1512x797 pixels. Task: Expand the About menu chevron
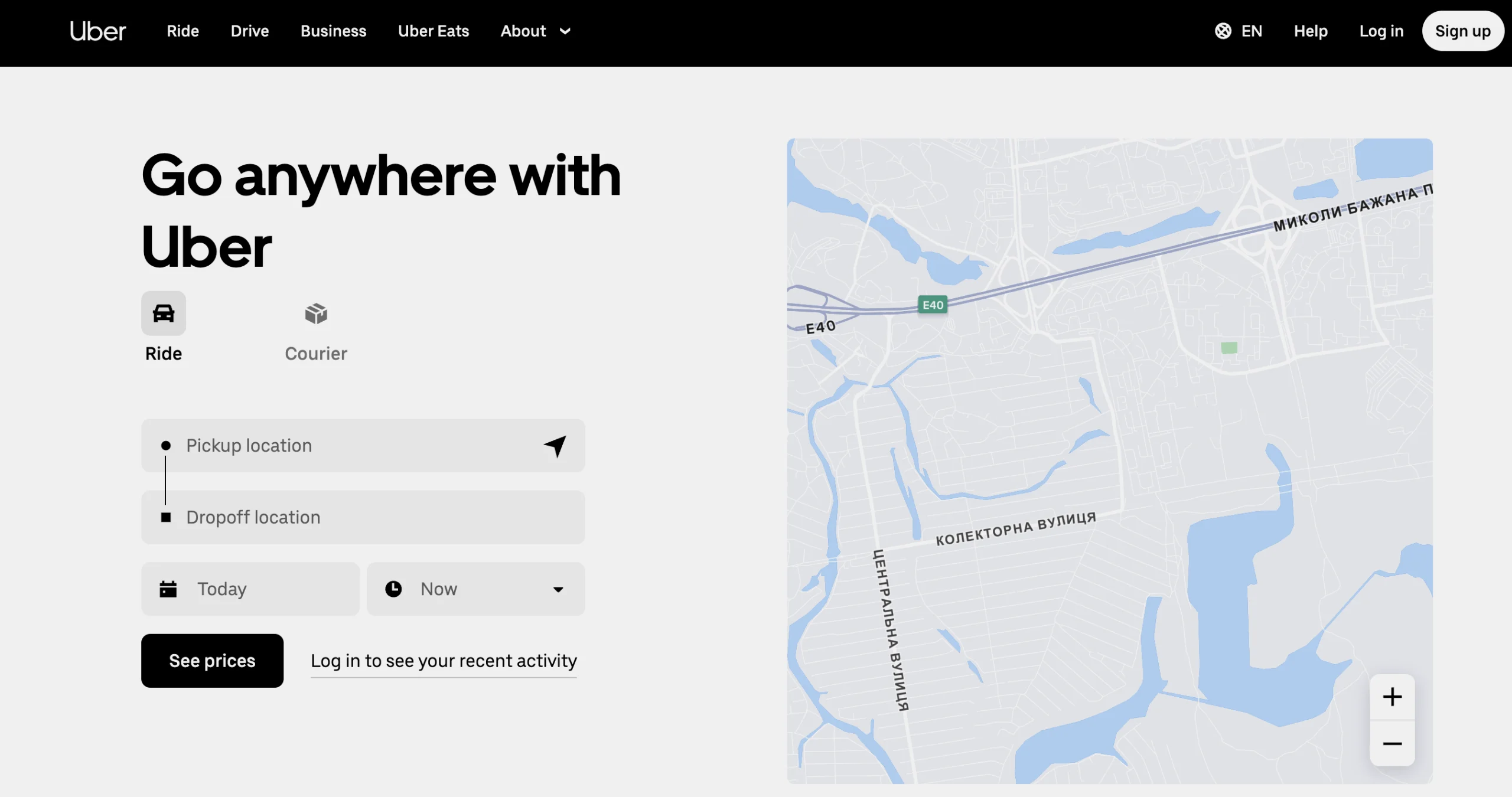tap(565, 31)
